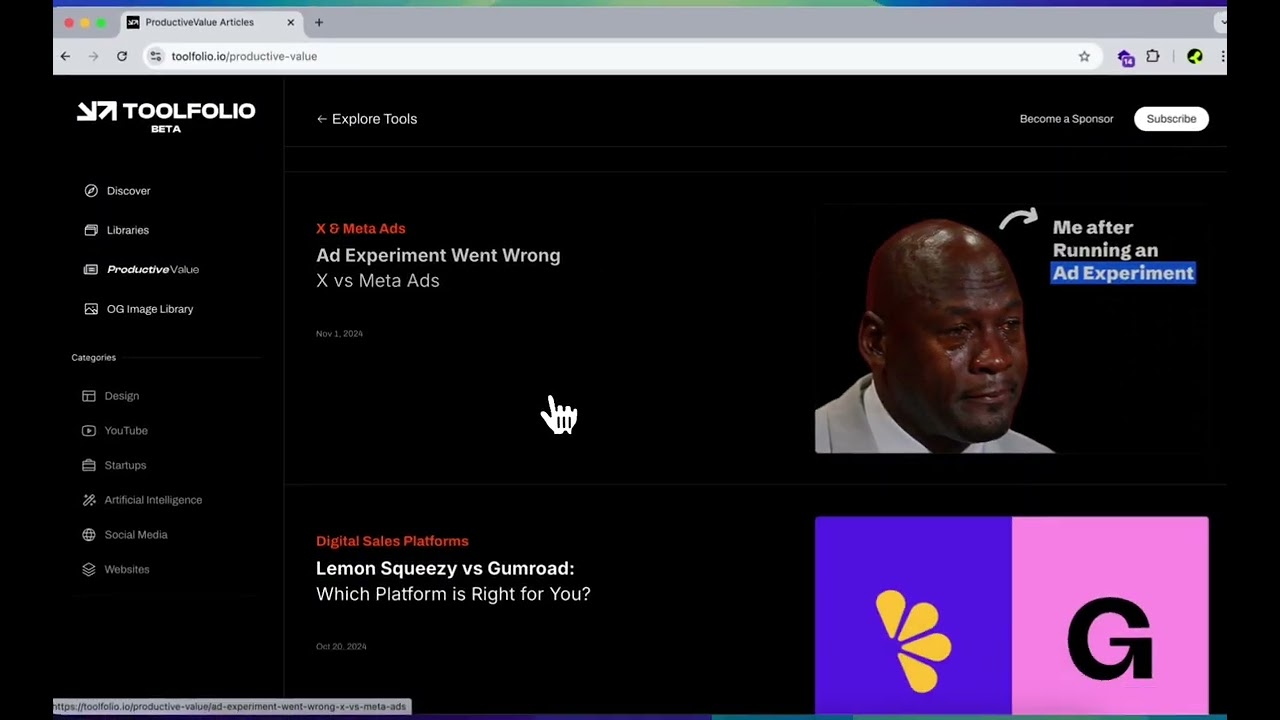Choose the Websites layers icon
This screenshot has width=1280, height=720.
click(x=89, y=569)
